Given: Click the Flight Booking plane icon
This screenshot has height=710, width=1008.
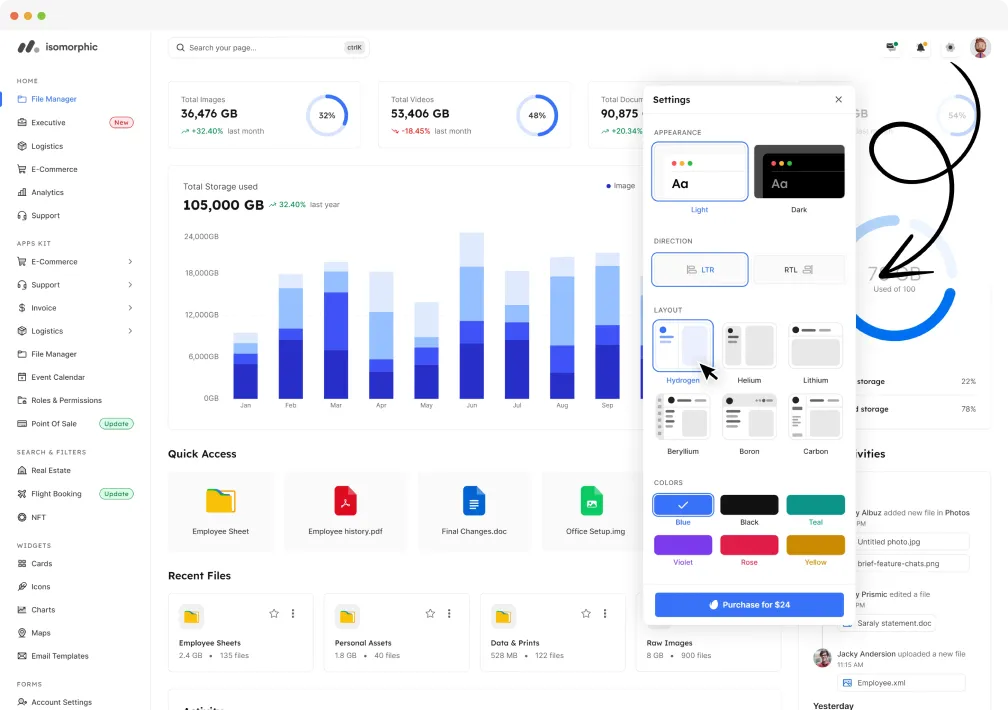Looking at the screenshot, I should pos(22,494).
